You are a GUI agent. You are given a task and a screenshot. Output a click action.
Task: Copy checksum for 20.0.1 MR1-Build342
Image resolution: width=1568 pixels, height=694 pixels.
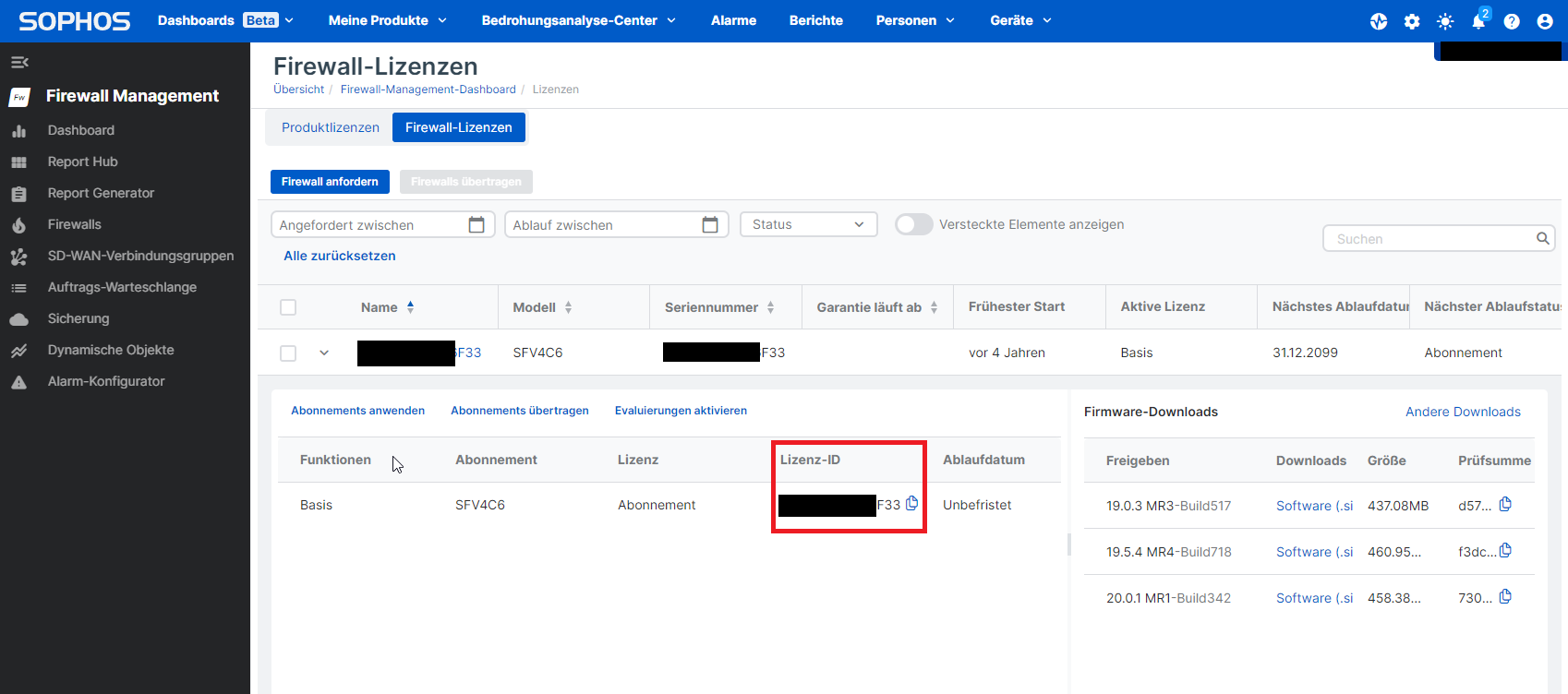(x=1505, y=596)
